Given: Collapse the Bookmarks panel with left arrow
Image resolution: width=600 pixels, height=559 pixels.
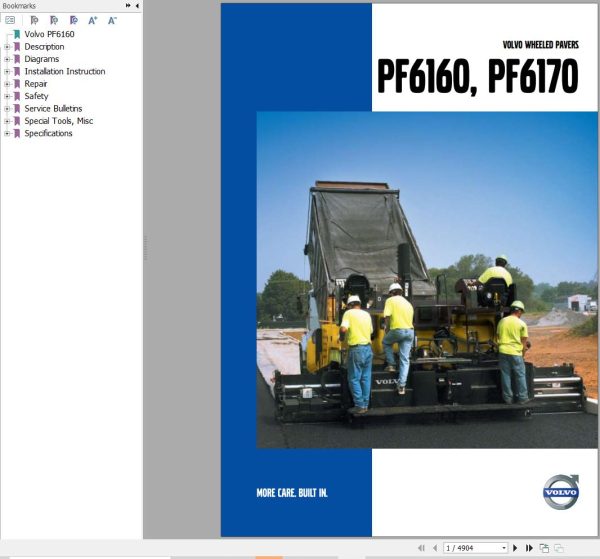Looking at the screenshot, I should pyautogui.click(x=137, y=6).
